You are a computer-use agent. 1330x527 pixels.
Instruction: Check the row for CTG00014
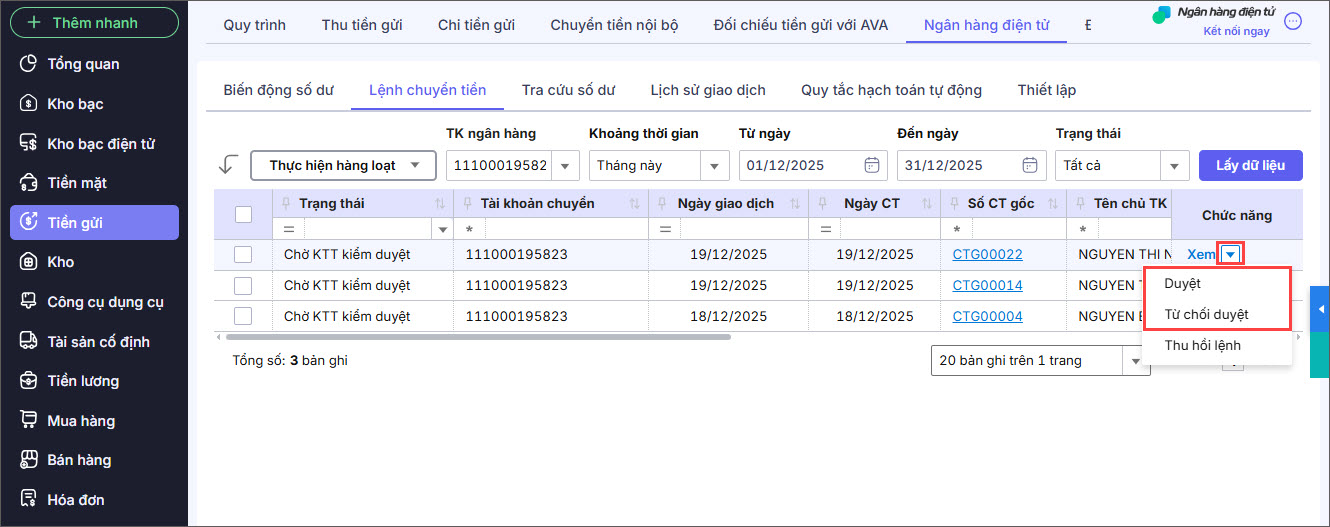pyautogui.click(x=243, y=285)
